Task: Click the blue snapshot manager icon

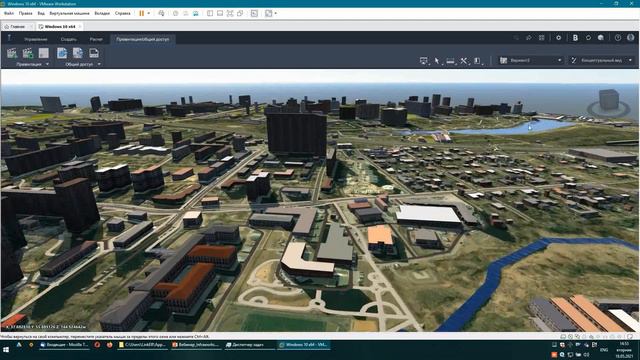Action: pos(196,13)
